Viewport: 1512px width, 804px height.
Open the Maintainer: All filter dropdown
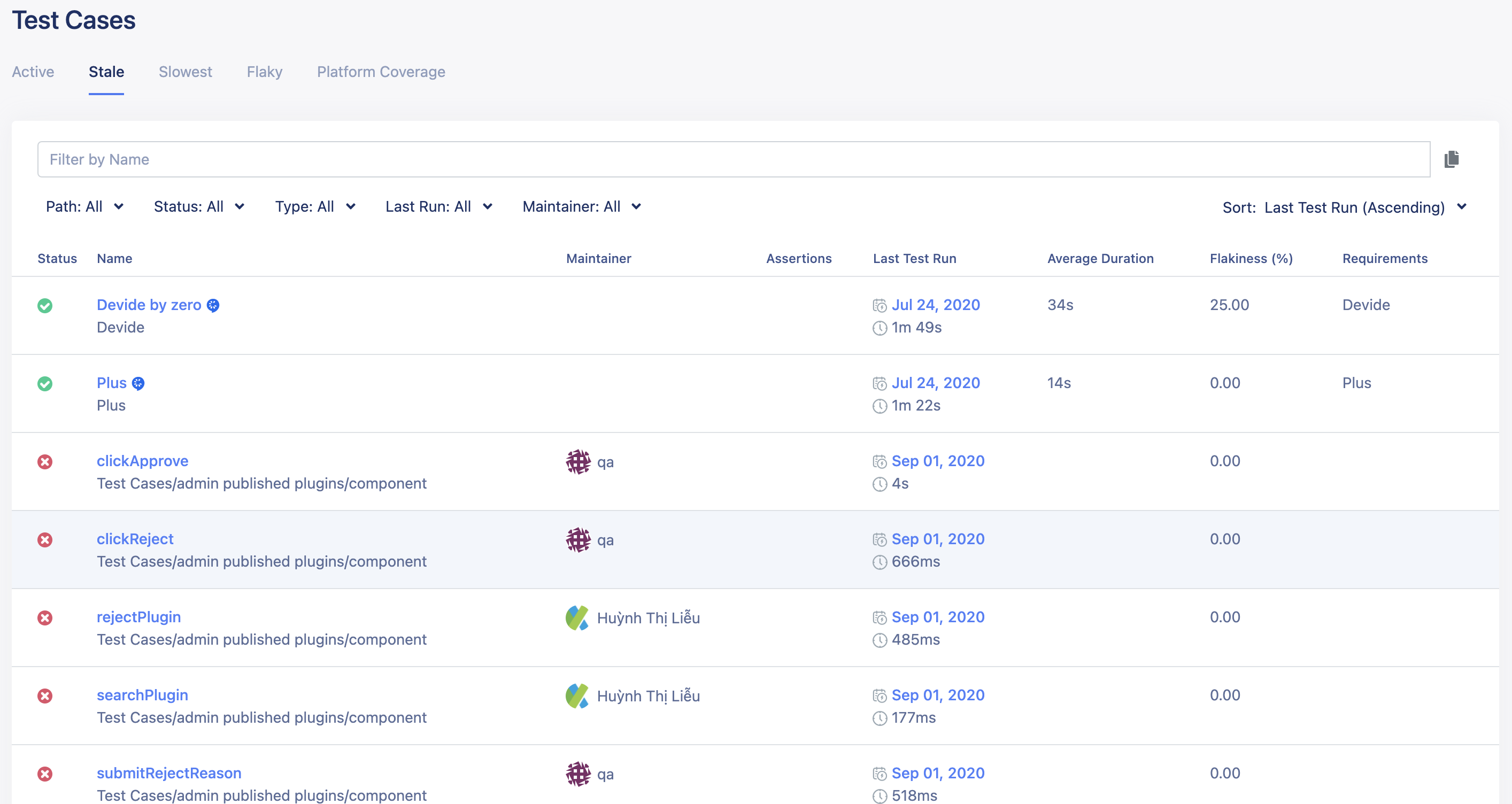tap(582, 206)
